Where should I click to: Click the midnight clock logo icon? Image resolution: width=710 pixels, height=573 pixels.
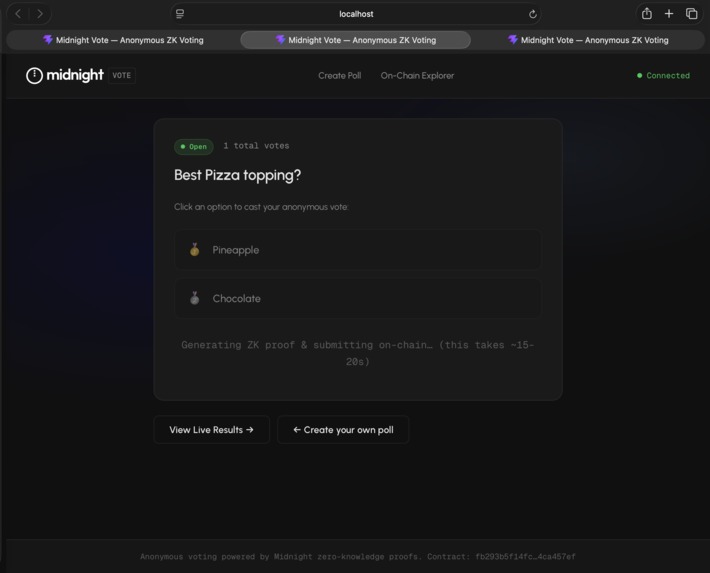click(34, 76)
